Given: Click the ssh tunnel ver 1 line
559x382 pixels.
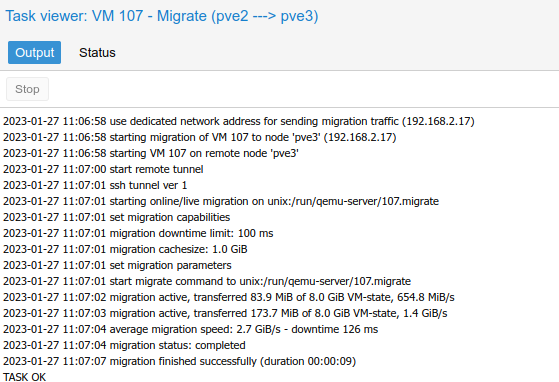Looking at the screenshot, I should click(95, 185).
